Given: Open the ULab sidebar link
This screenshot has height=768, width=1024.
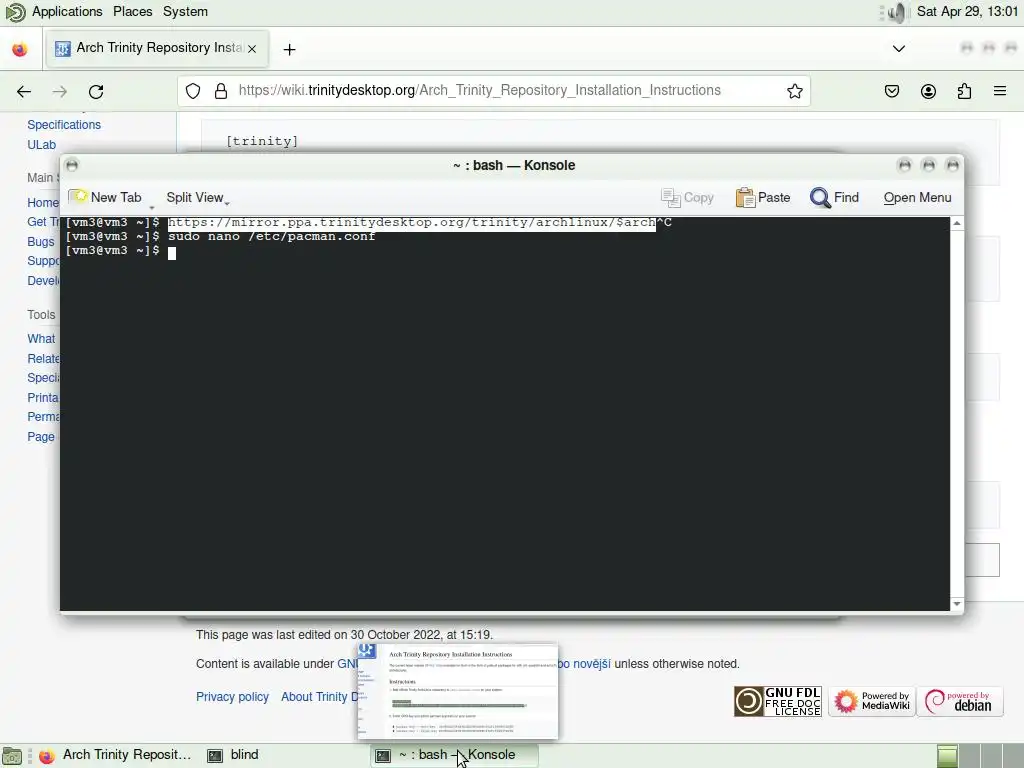Looking at the screenshot, I should point(41,145).
